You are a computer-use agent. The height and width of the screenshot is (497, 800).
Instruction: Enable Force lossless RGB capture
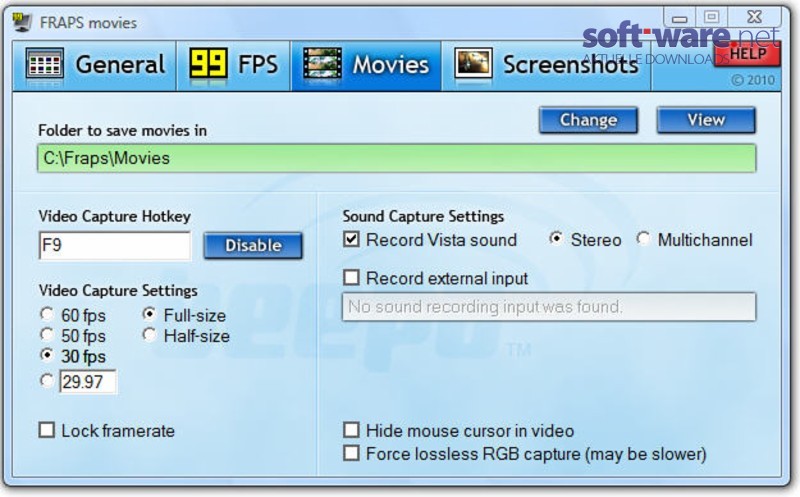(x=351, y=453)
